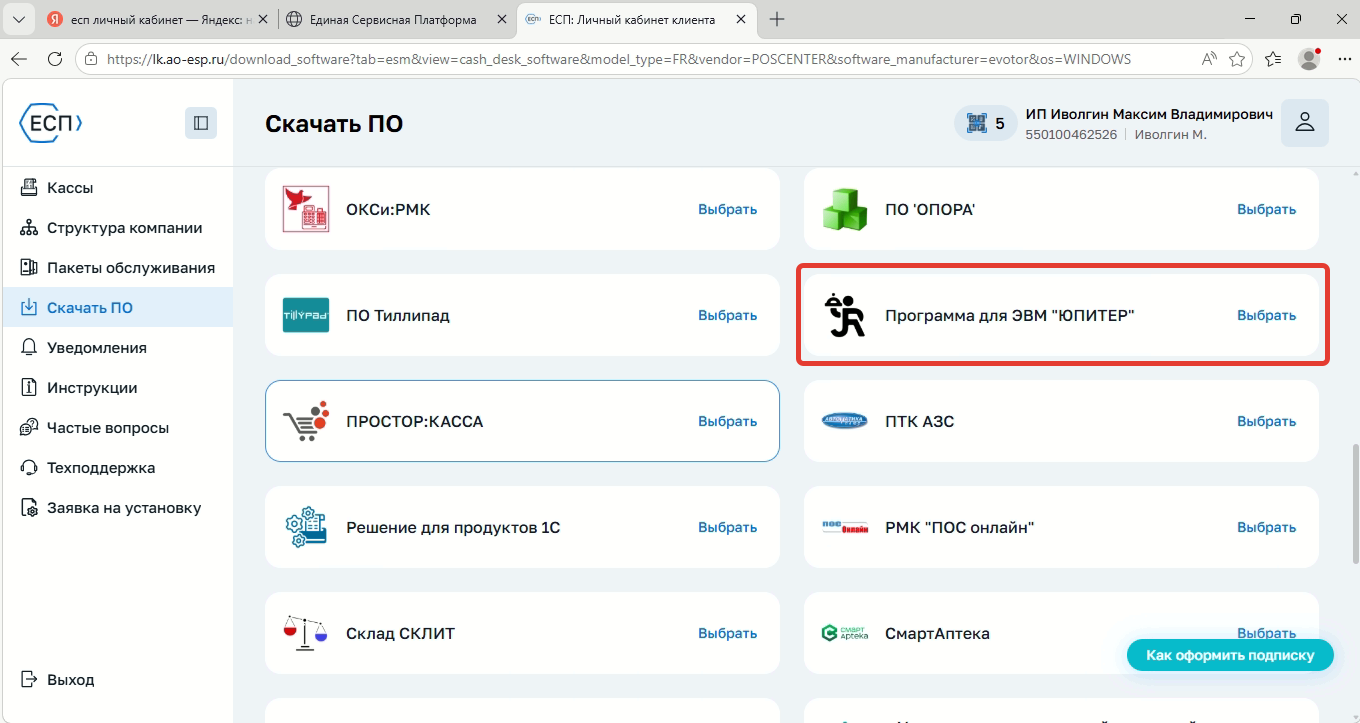Open the browser tab list dropdown
This screenshot has height=723, width=1360.
18,19
